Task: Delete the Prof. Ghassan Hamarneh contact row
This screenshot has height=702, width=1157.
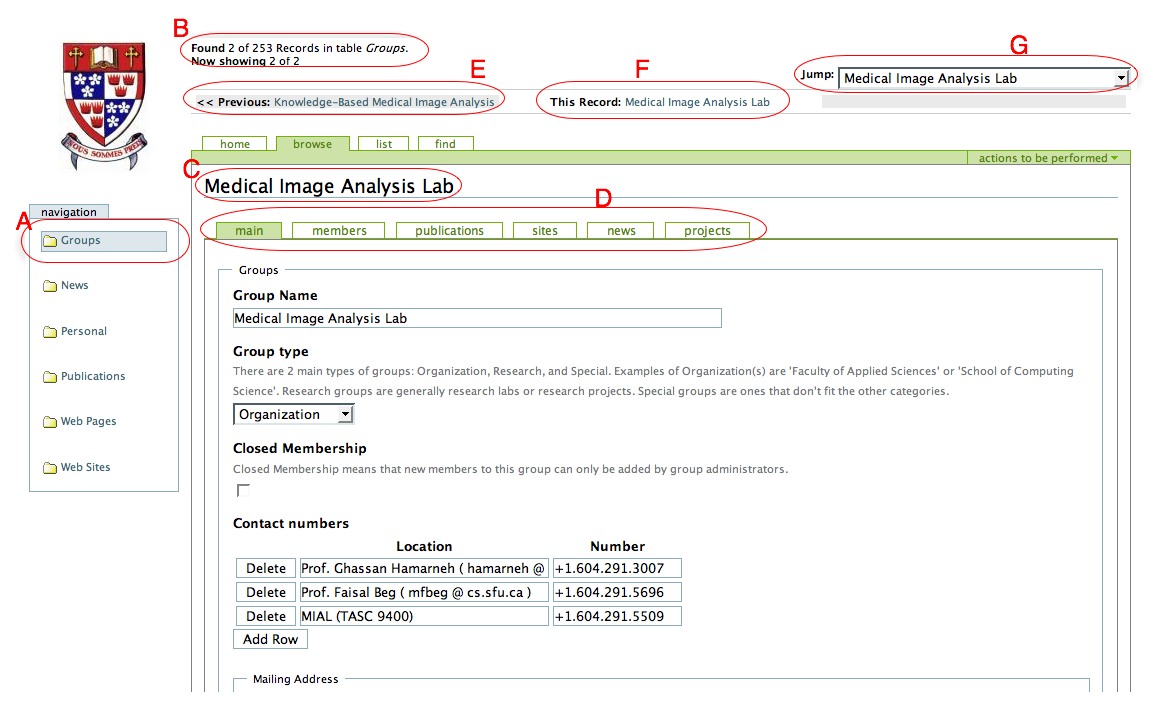Action: click(x=266, y=568)
